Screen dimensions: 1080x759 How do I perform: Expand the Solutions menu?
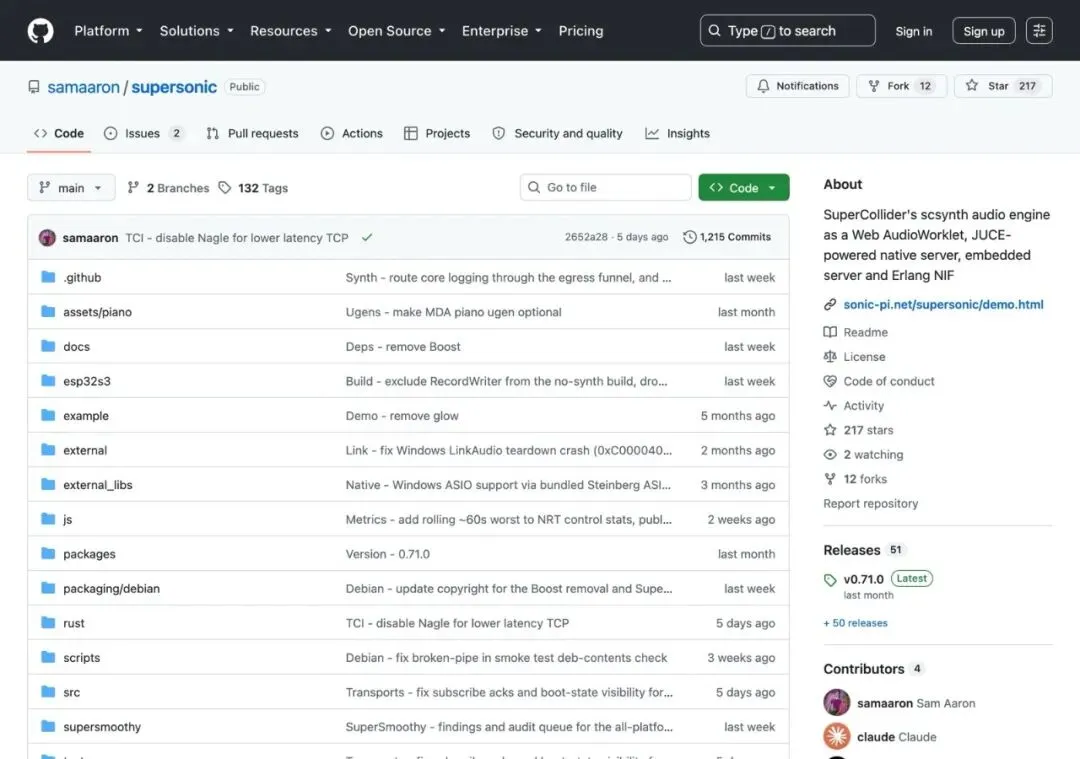pyautogui.click(x=196, y=31)
